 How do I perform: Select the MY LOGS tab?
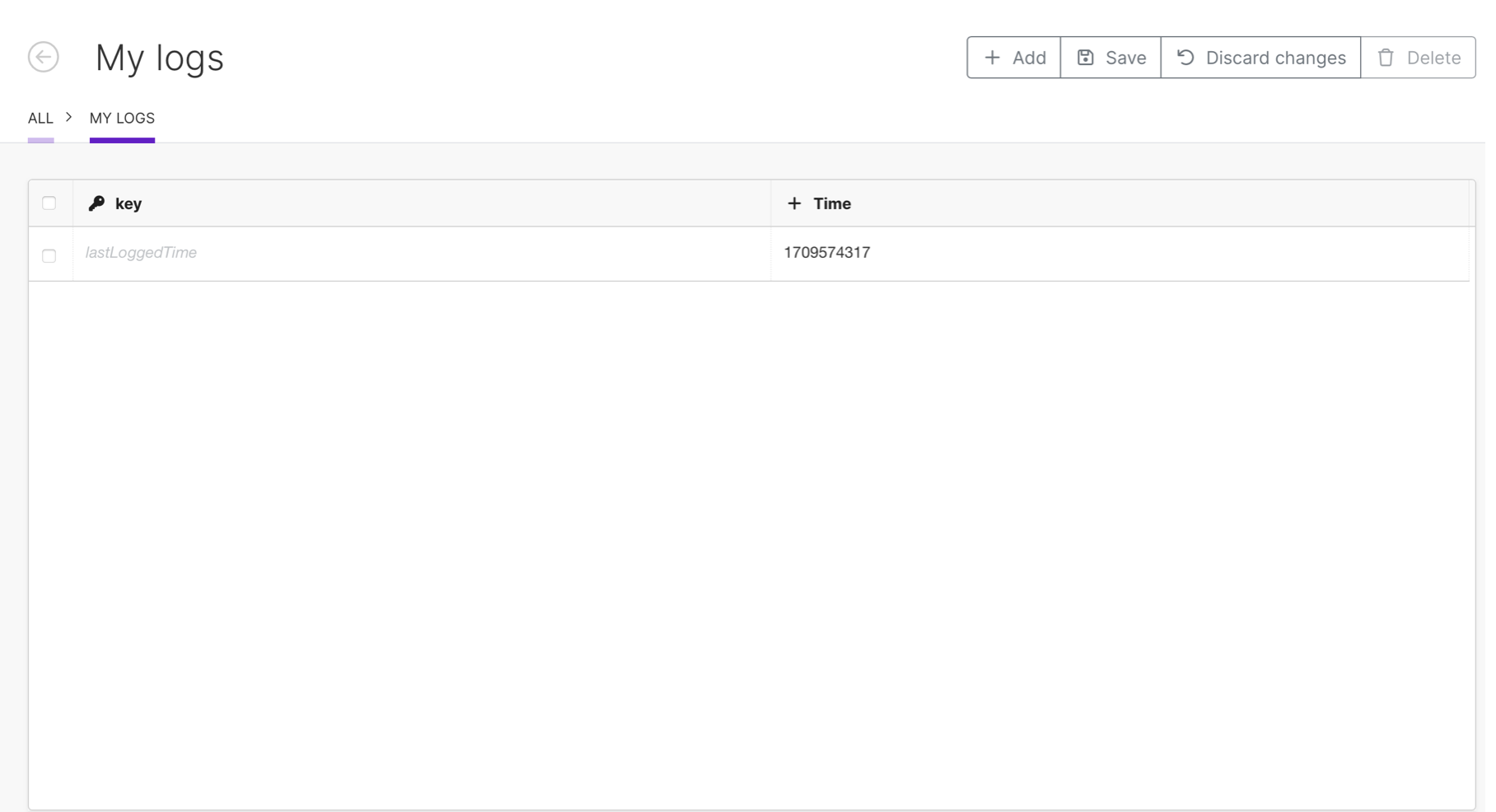pos(123,119)
